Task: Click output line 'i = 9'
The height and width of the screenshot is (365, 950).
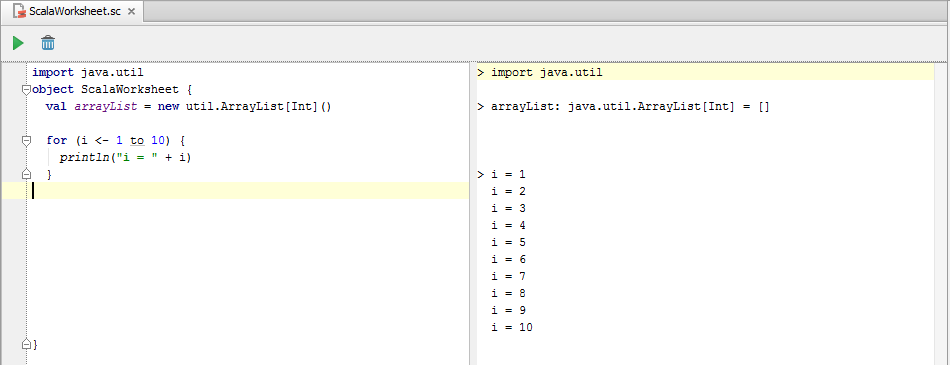Action: click(x=508, y=310)
